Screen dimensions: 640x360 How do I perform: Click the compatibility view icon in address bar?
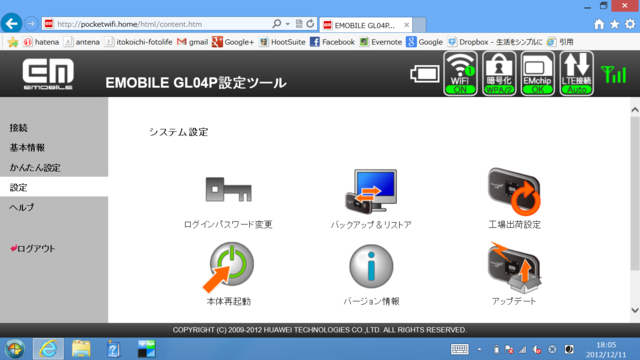click(x=299, y=24)
